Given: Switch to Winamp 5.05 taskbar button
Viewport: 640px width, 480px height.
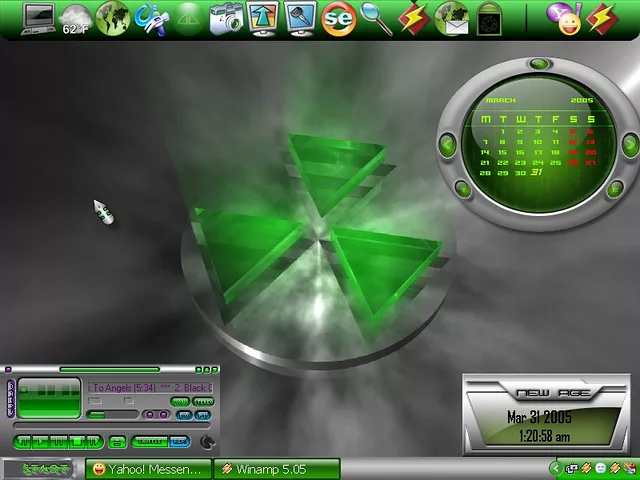Looking at the screenshot, I should [277, 469].
